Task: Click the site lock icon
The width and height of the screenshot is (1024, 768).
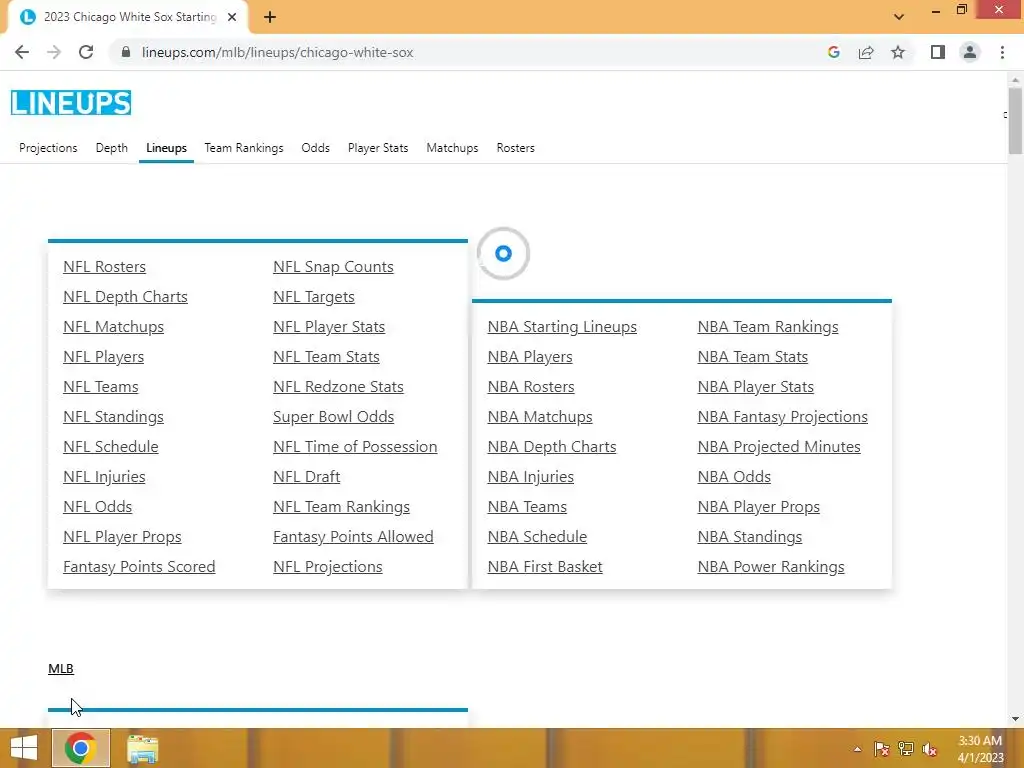Action: [126, 52]
